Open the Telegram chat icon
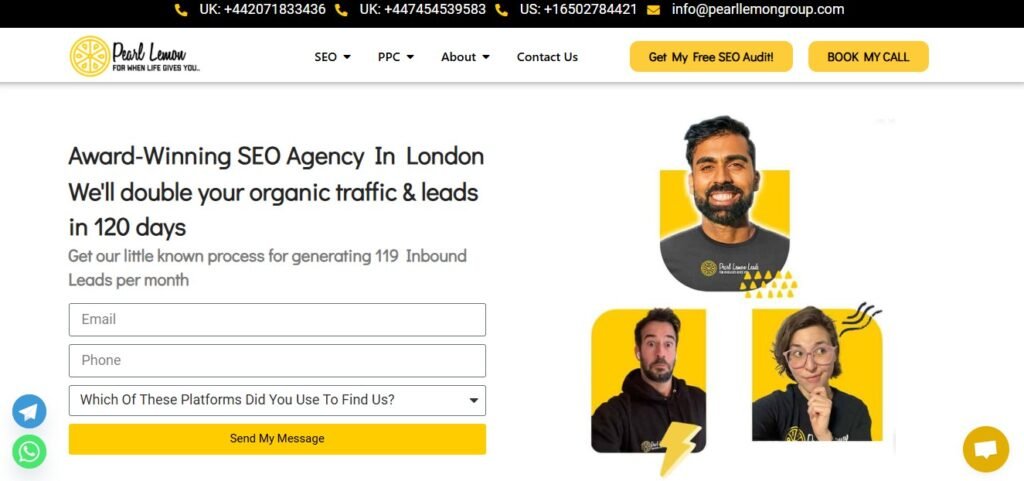 [29, 411]
